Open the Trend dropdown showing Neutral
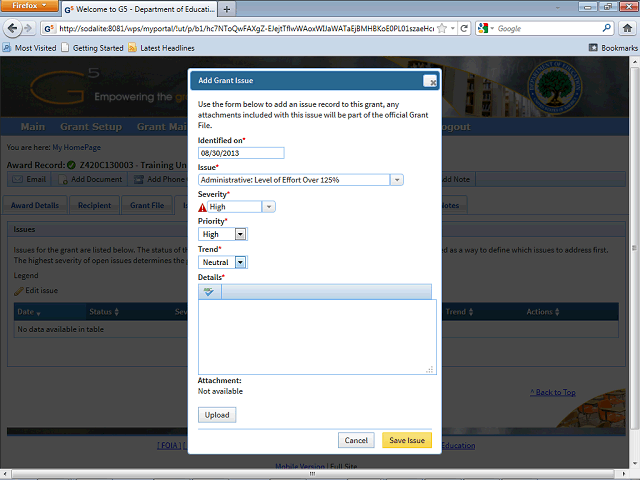This screenshot has width=640, height=480. pyautogui.click(x=240, y=262)
